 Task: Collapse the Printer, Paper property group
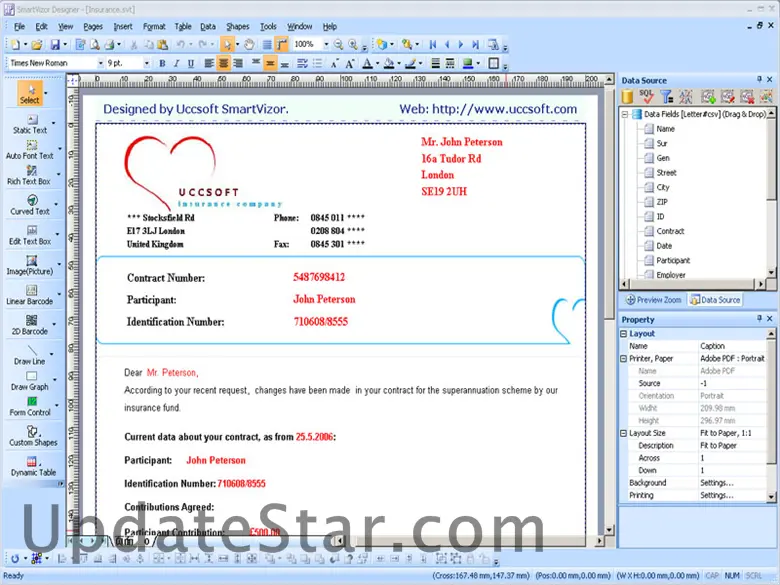click(623, 359)
